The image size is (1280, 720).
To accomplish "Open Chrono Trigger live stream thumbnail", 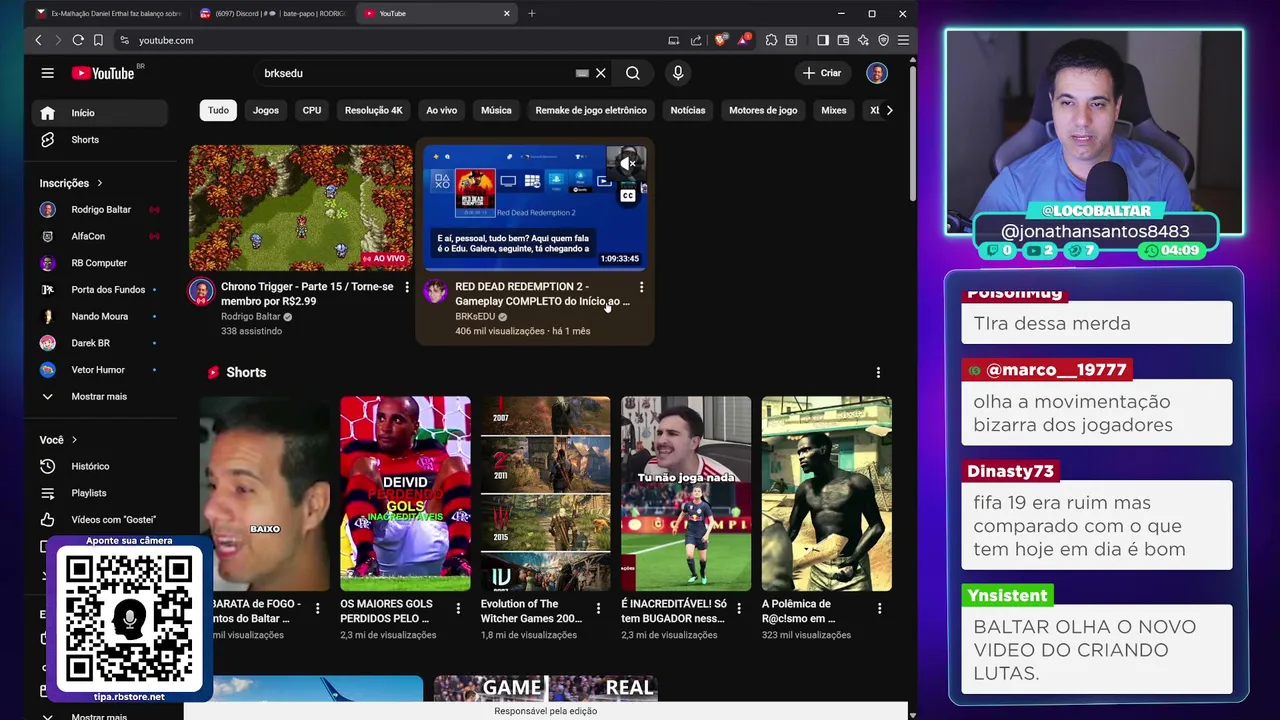I will (301, 208).
